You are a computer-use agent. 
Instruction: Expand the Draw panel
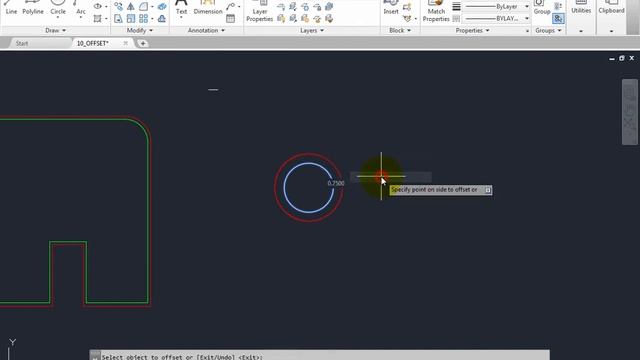tap(56, 31)
